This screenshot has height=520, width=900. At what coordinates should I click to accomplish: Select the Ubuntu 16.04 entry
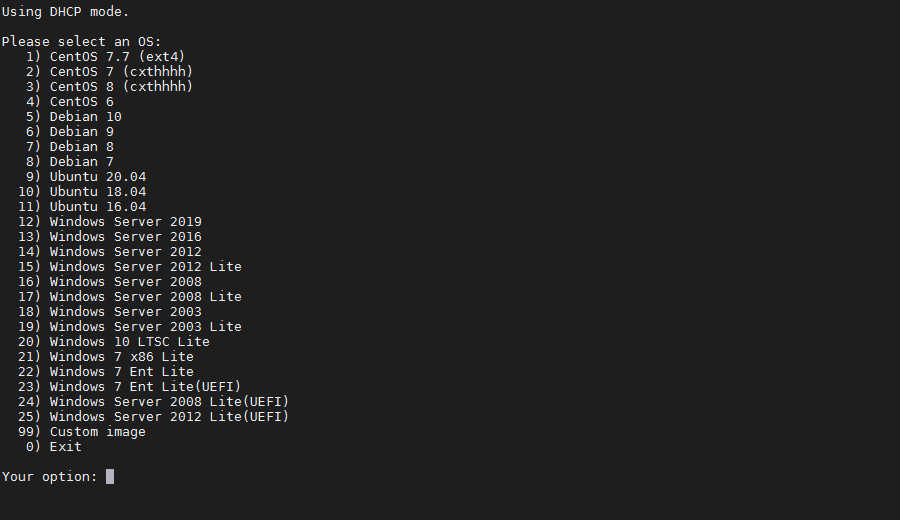coord(97,207)
